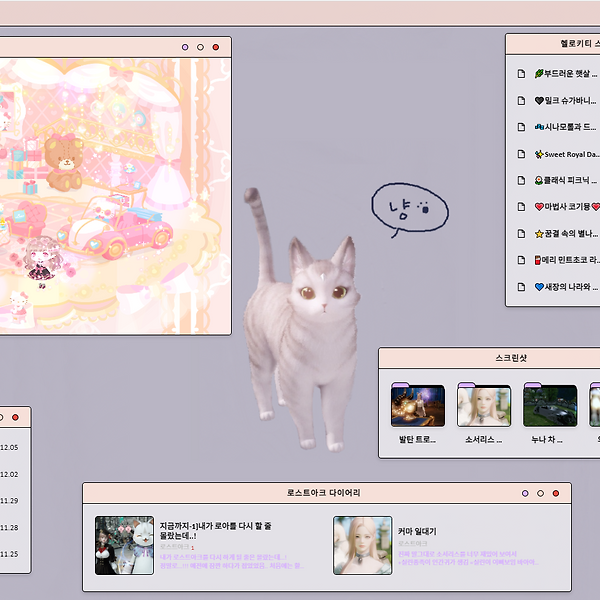This screenshot has height=600, width=600.
Task: Click red dot on 로스트아크 다이어리 window
Action: coord(556,493)
